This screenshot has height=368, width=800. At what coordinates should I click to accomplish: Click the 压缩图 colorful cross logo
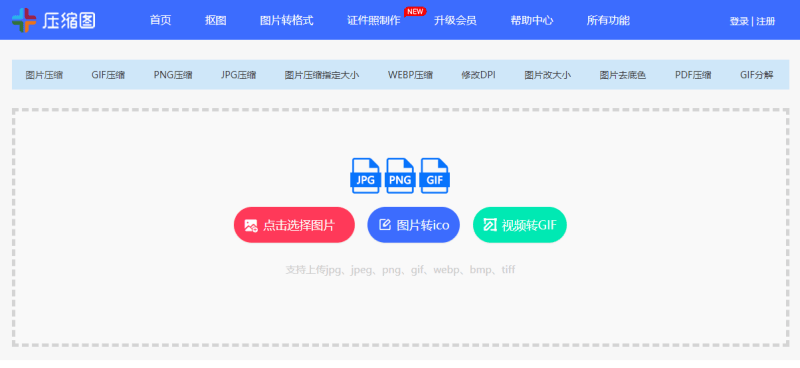24,20
